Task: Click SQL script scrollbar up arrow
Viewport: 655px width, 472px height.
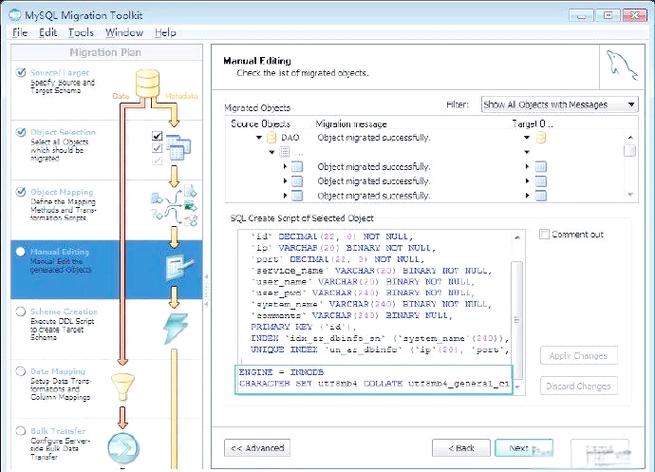Action: pos(517,237)
